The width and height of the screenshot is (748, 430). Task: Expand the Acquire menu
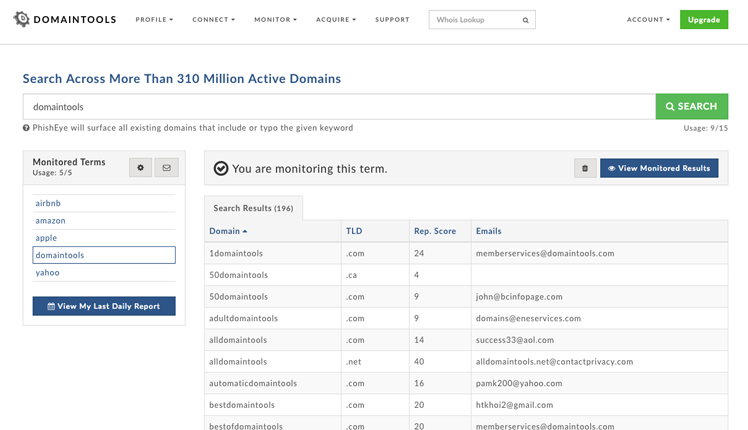(x=336, y=20)
